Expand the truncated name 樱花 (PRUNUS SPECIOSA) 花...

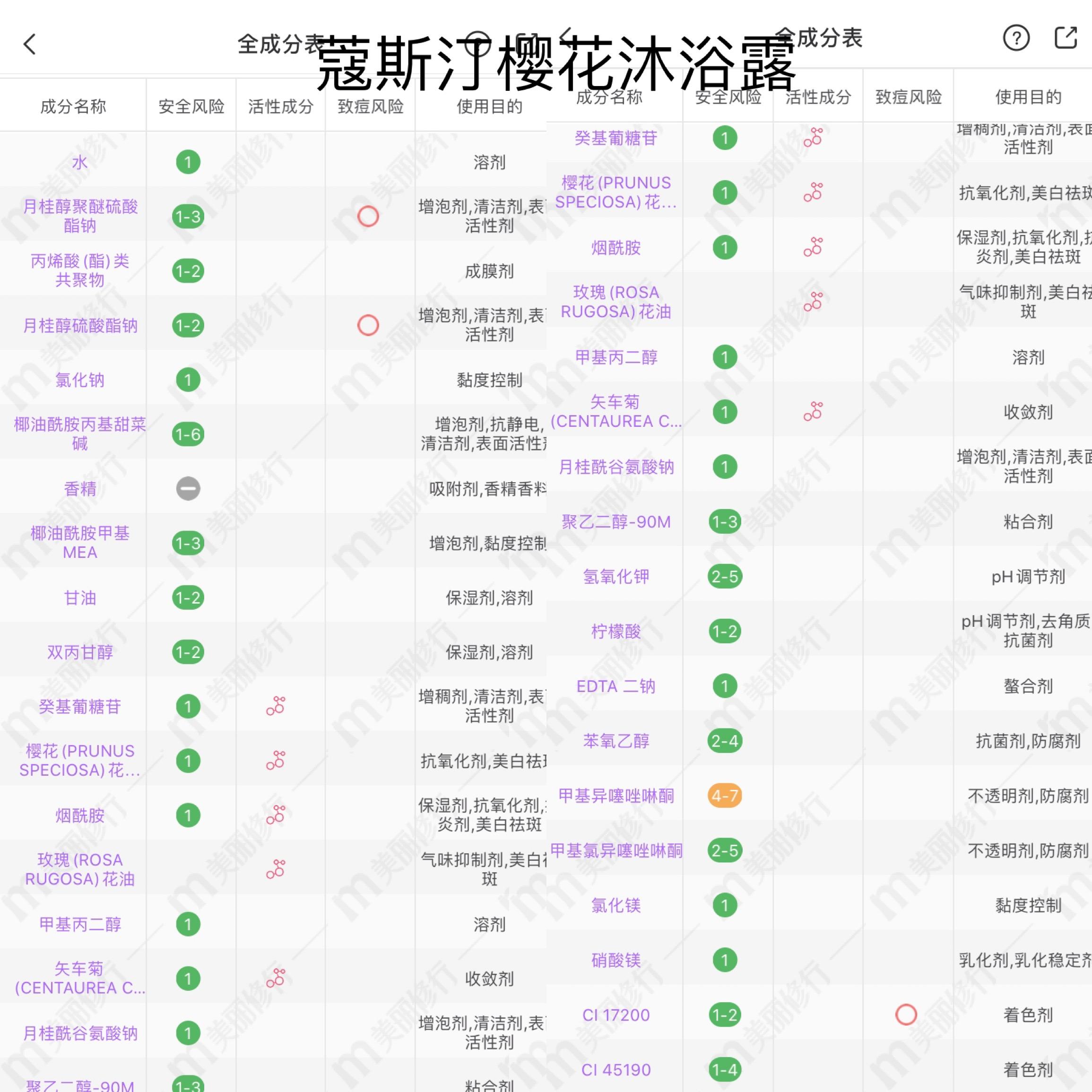pyautogui.click(x=616, y=192)
